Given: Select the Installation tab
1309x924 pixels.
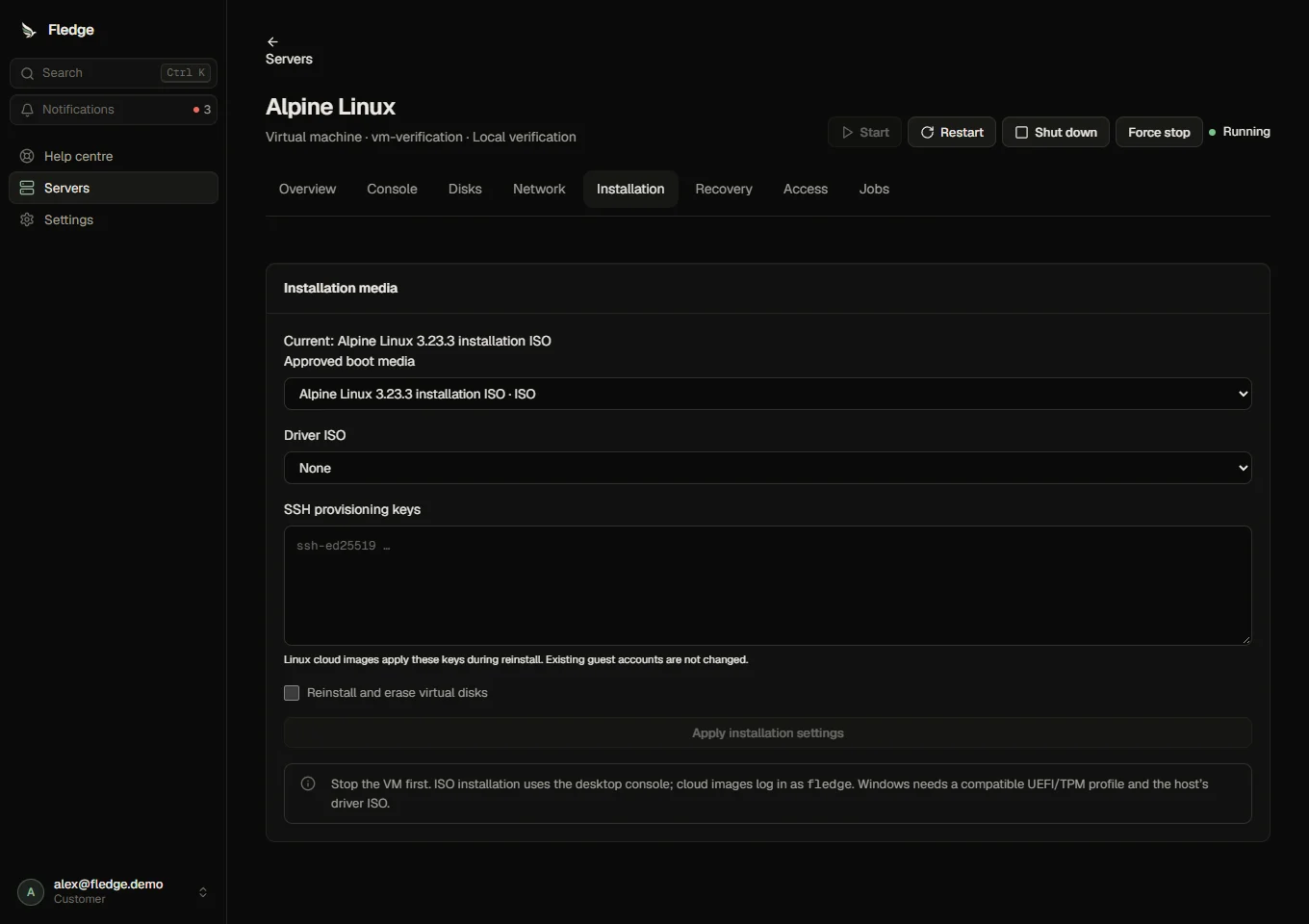Looking at the screenshot, I should tap(630, 190).
